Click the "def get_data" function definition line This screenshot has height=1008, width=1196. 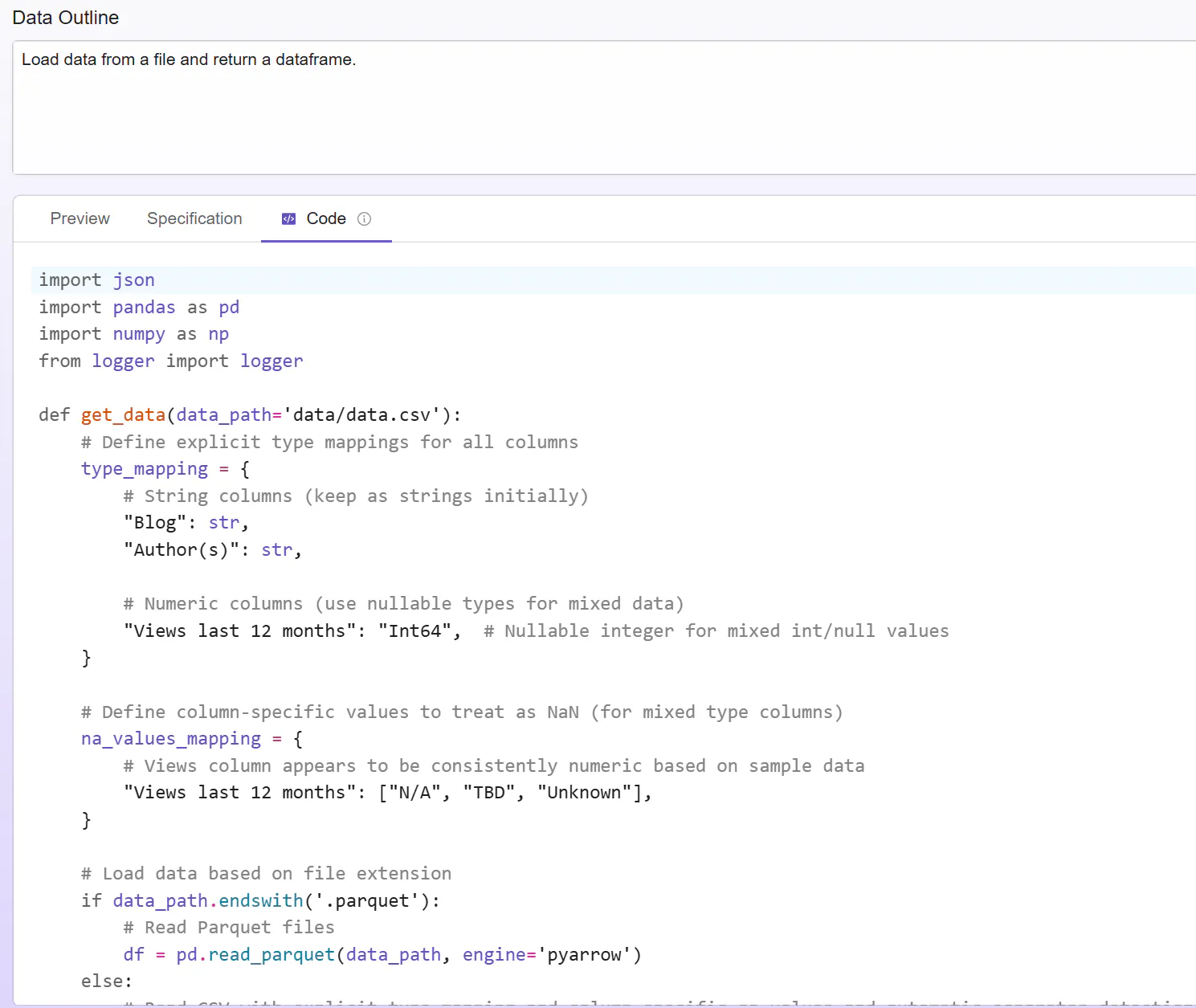(251, 415)
